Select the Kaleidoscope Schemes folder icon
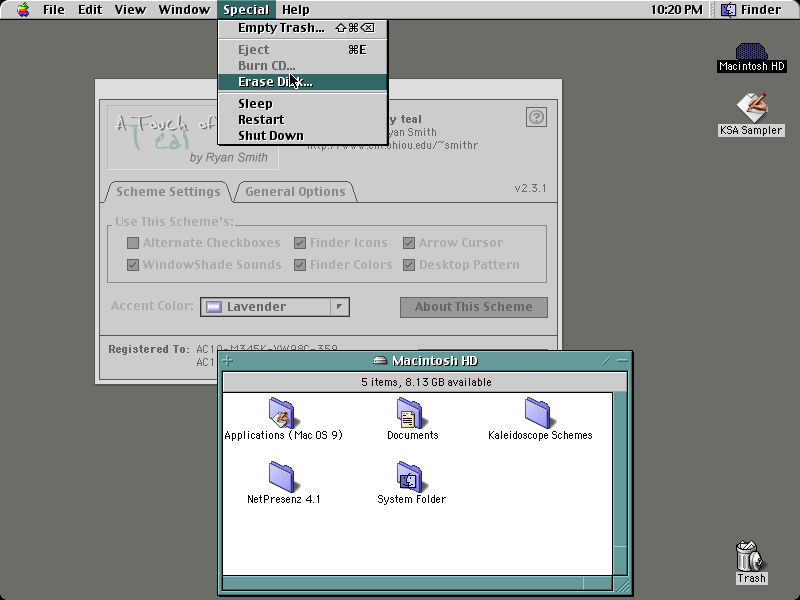The height and width of the screenshot is (600, 800). coord(538,412)
